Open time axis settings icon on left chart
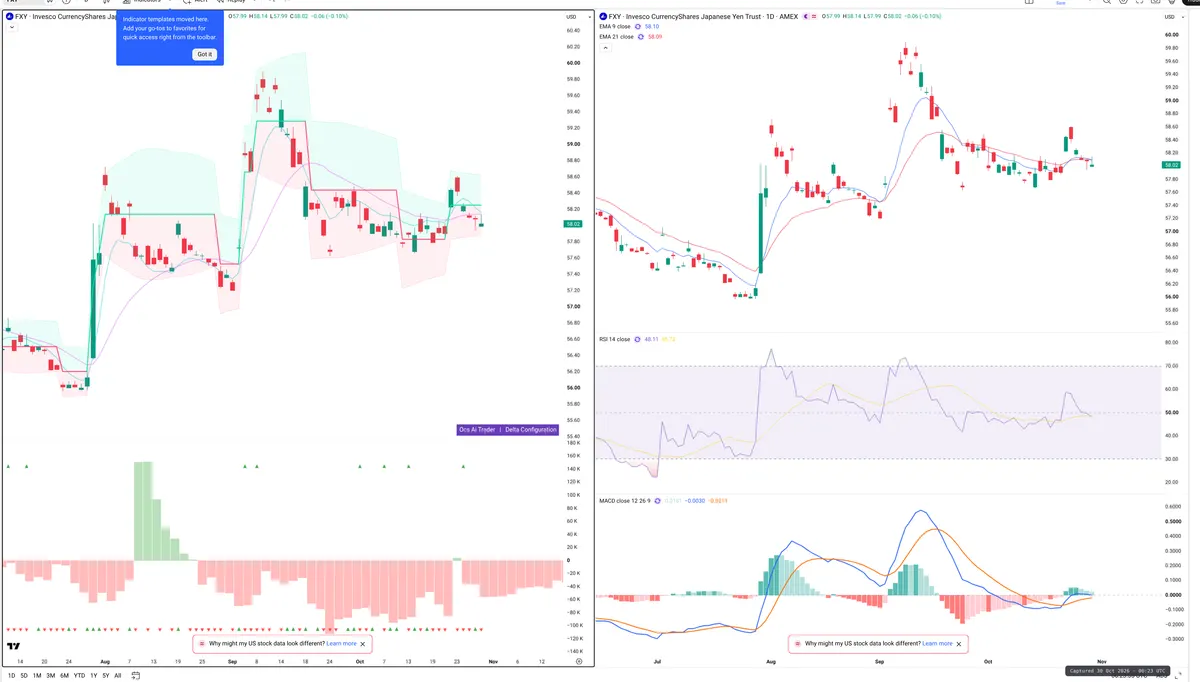 (579, 662)
